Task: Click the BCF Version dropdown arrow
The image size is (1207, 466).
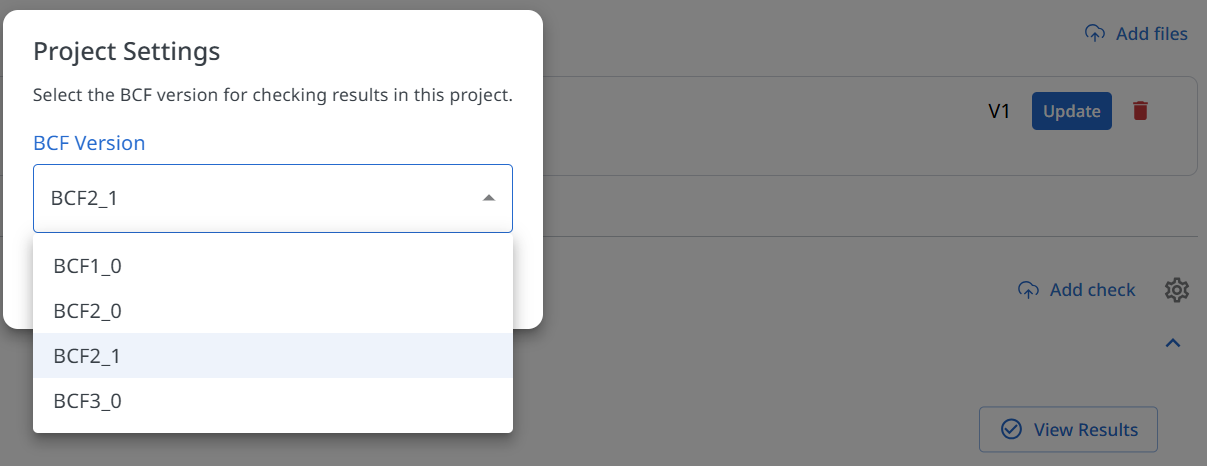Action: (x=488, y=198)
